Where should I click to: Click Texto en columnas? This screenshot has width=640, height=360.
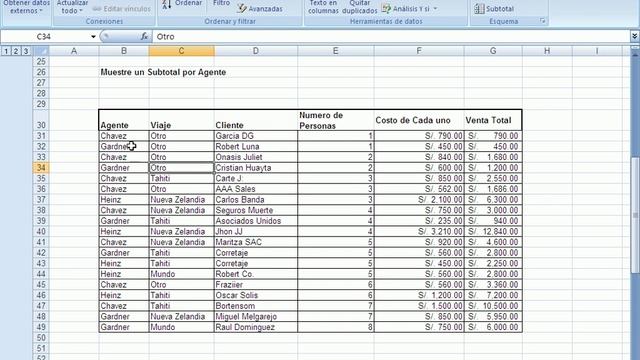(x=323, y=7)
